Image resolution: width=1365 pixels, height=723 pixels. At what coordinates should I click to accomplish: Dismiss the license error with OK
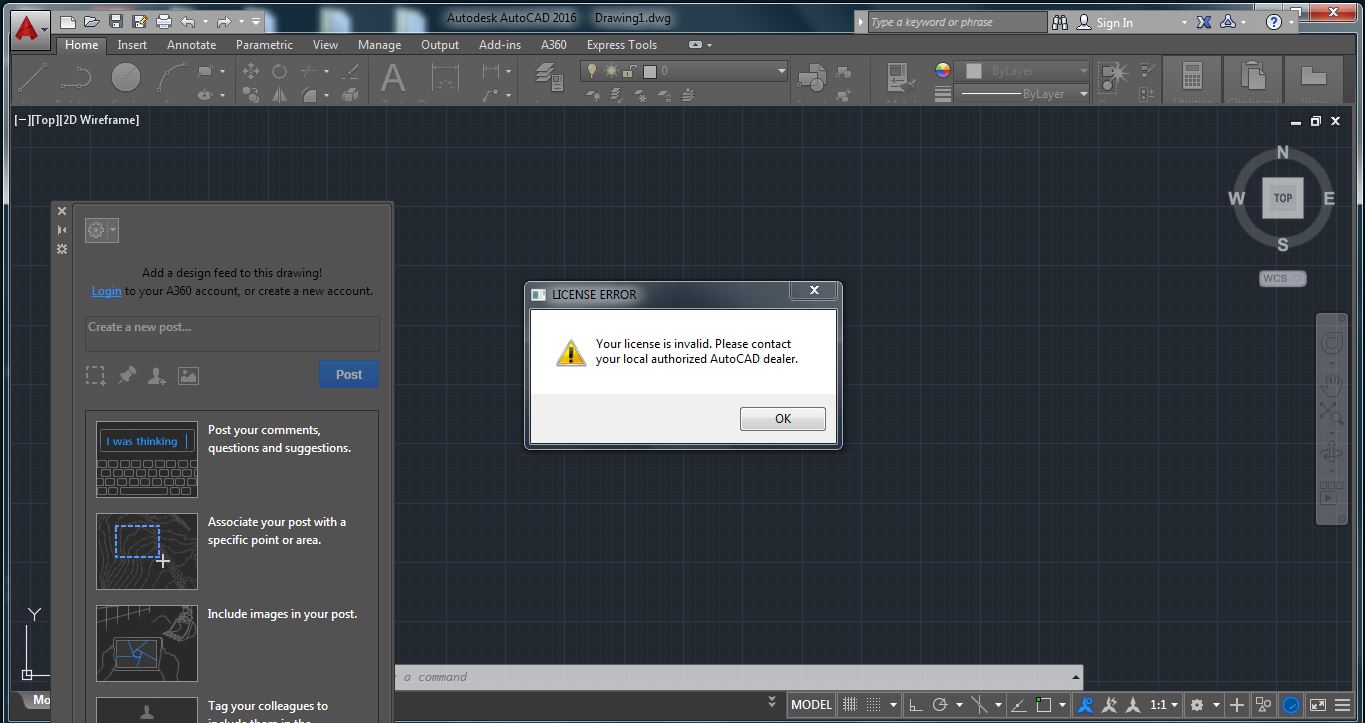(x=782, y=418)
